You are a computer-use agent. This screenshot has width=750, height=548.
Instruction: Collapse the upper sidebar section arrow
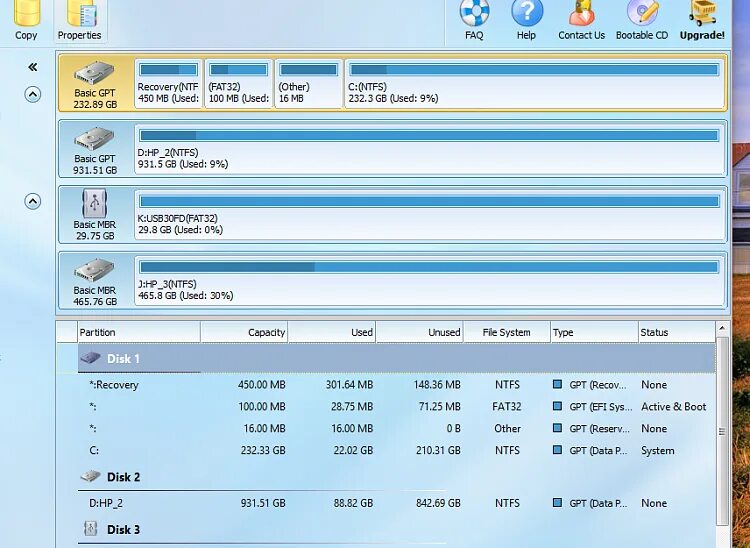32,95
